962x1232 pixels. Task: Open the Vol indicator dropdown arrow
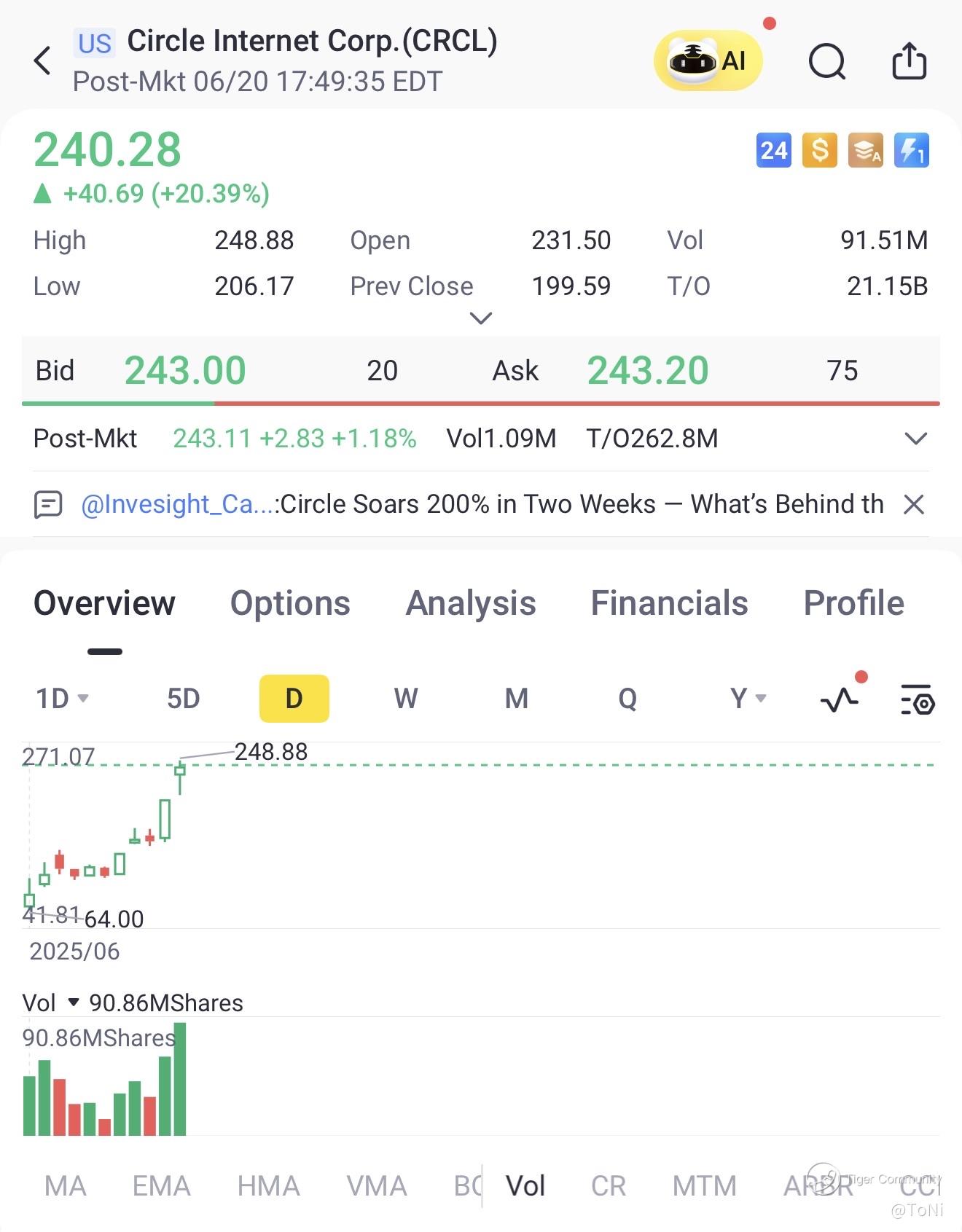click(73, 1003)
